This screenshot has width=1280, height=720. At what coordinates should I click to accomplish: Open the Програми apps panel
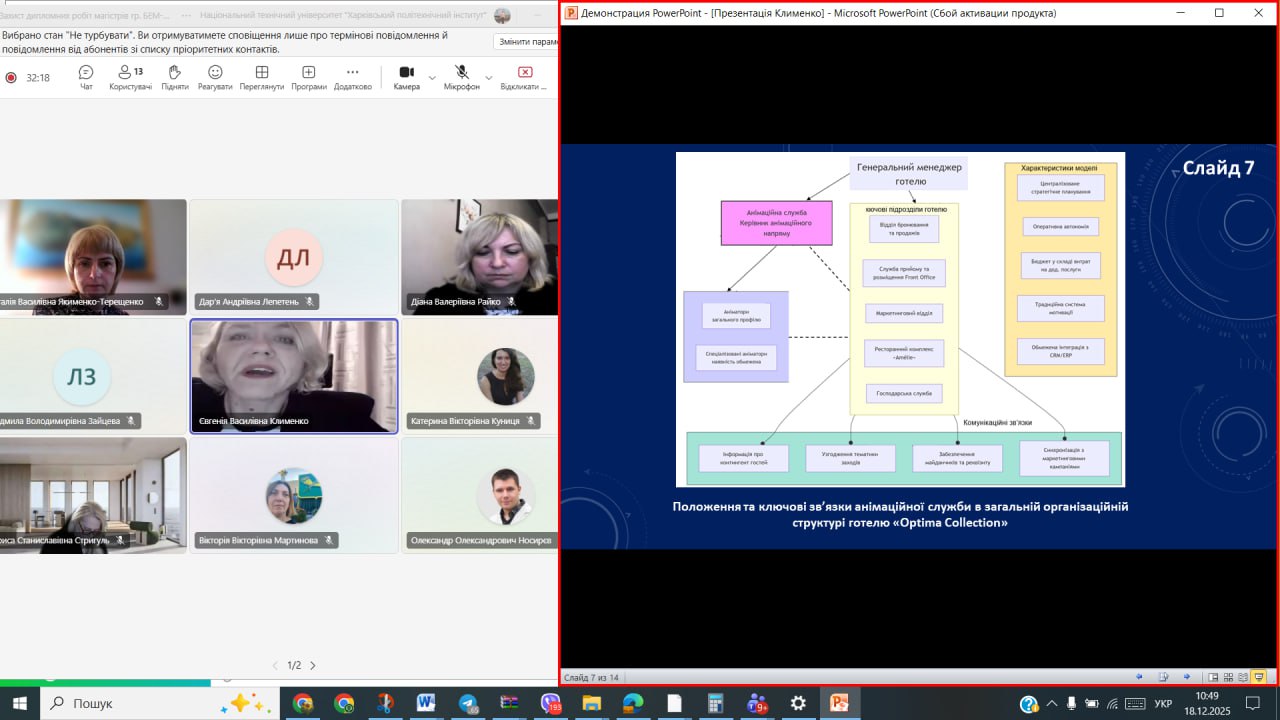point(309,77)
